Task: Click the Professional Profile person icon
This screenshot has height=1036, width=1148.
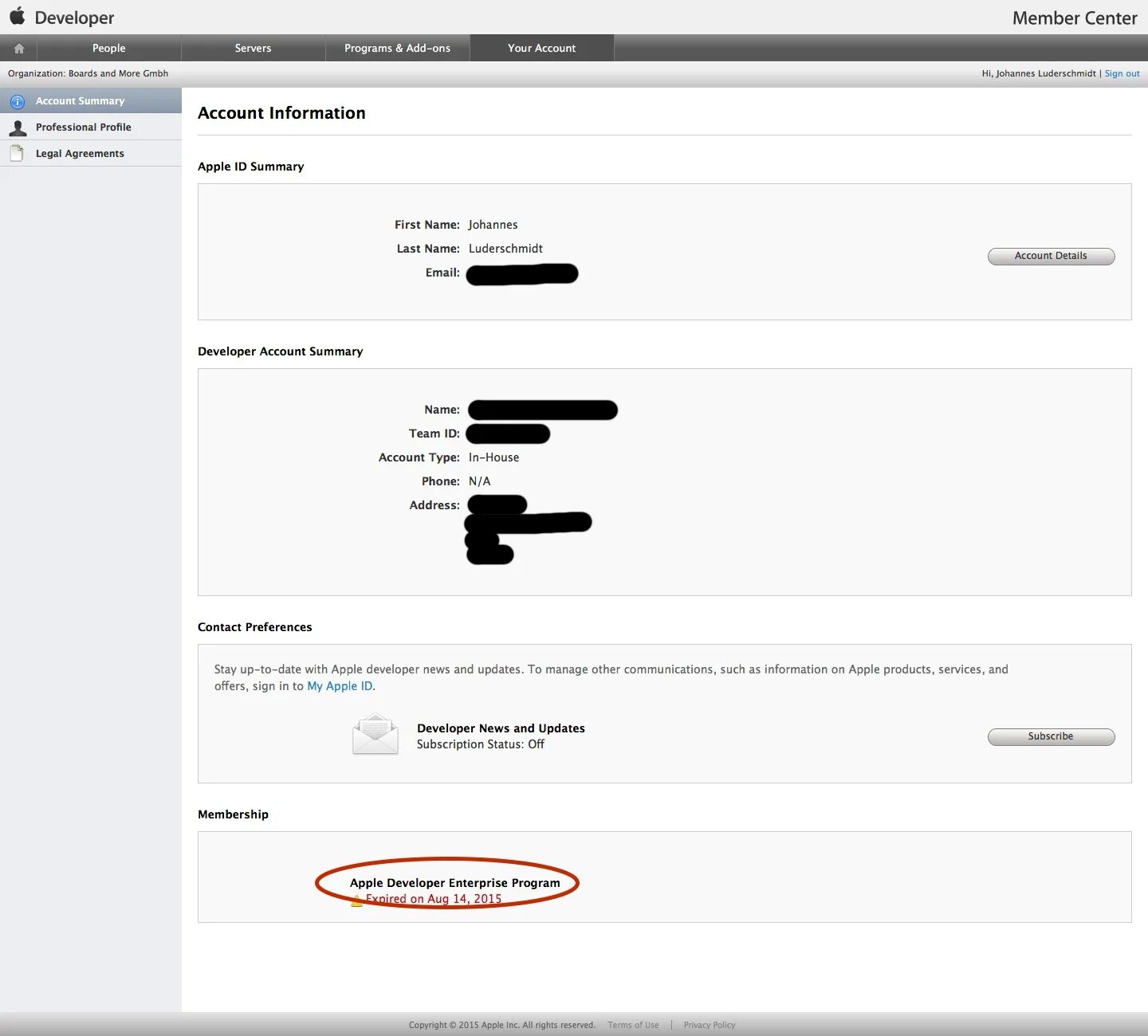Action: coord(18,128)
